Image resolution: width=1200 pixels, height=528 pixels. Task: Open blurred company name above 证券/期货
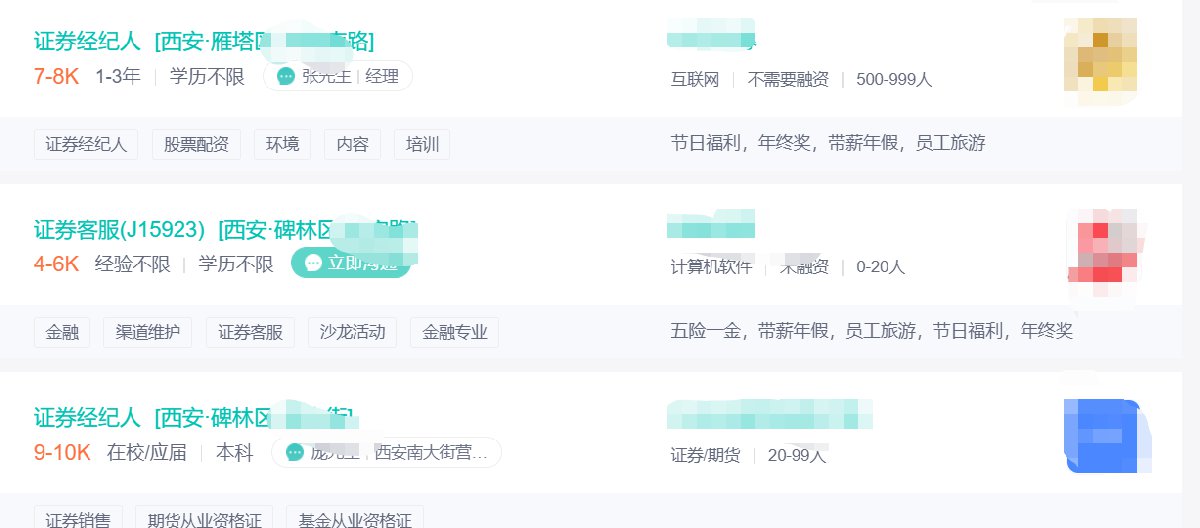(768, 413)
